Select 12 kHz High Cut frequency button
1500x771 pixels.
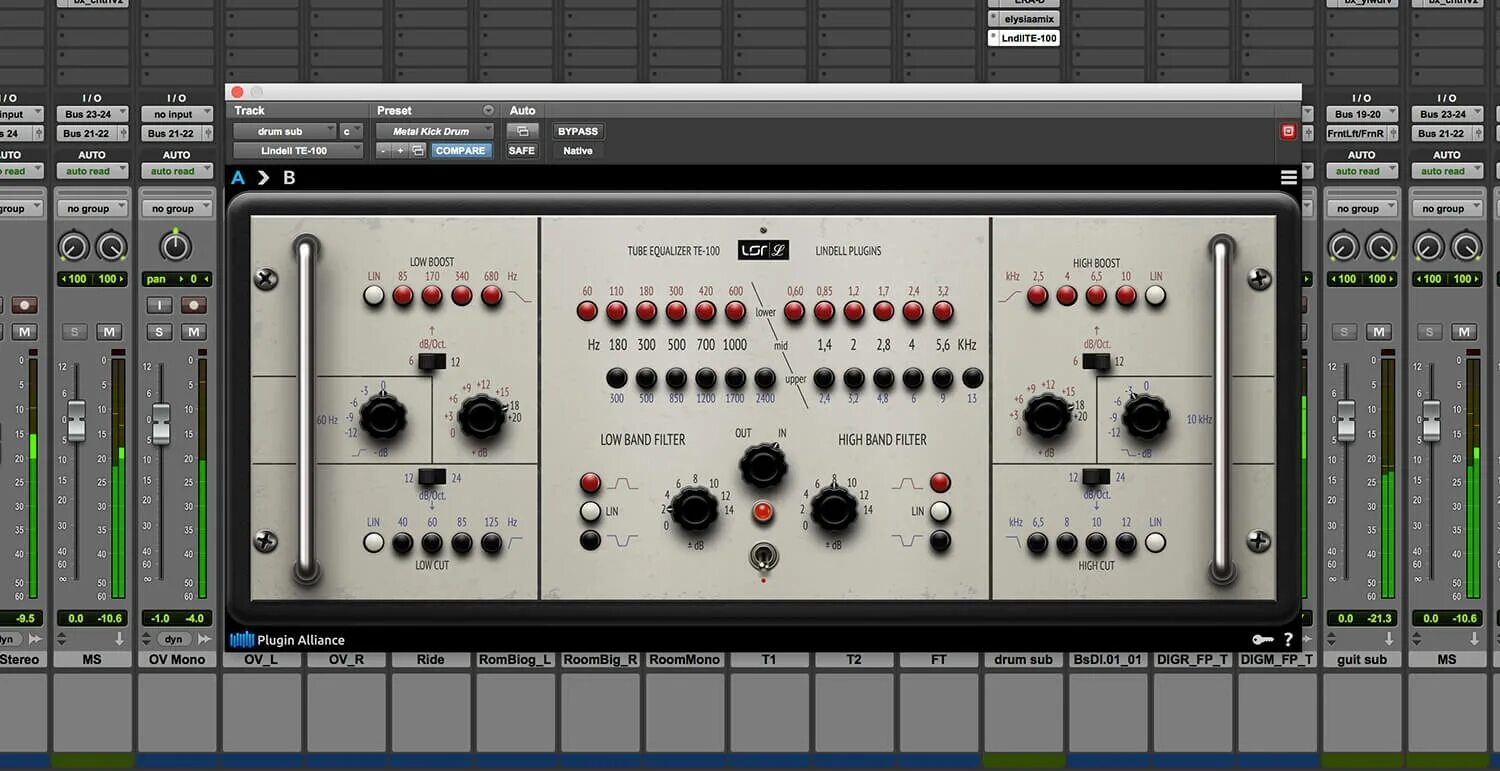1126,543
